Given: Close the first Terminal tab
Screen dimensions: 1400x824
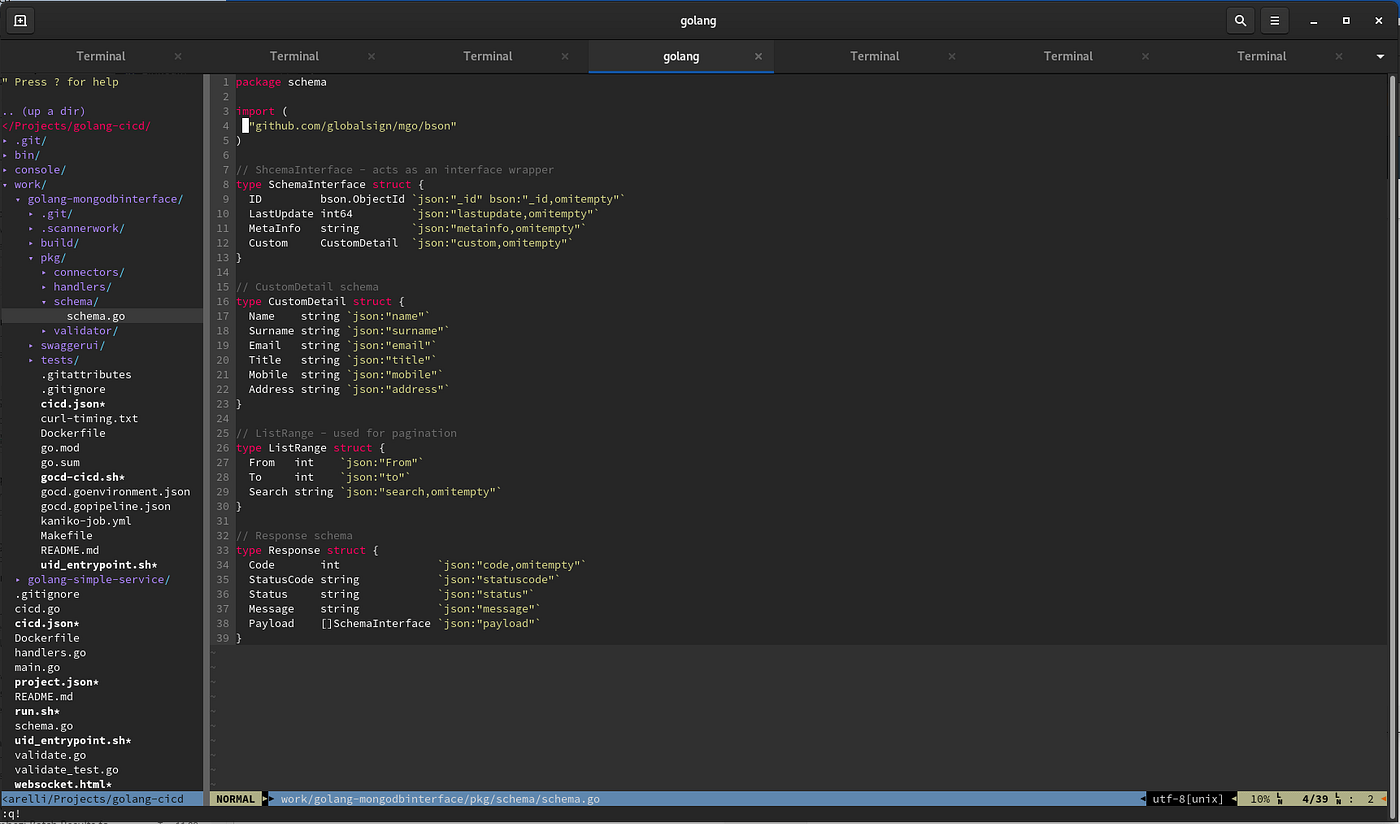Looking at the screenshot, I should 177,56.
